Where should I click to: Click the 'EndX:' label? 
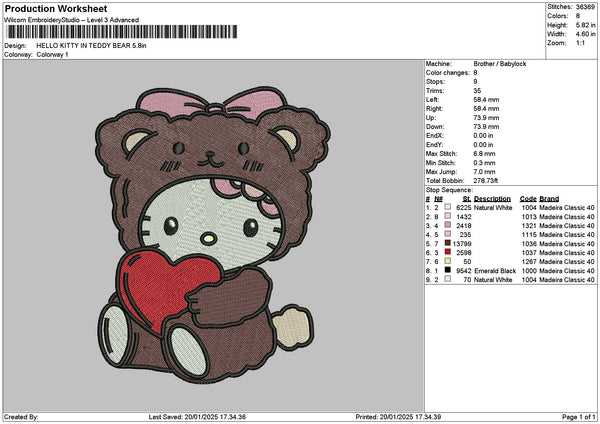pos(434,136)
